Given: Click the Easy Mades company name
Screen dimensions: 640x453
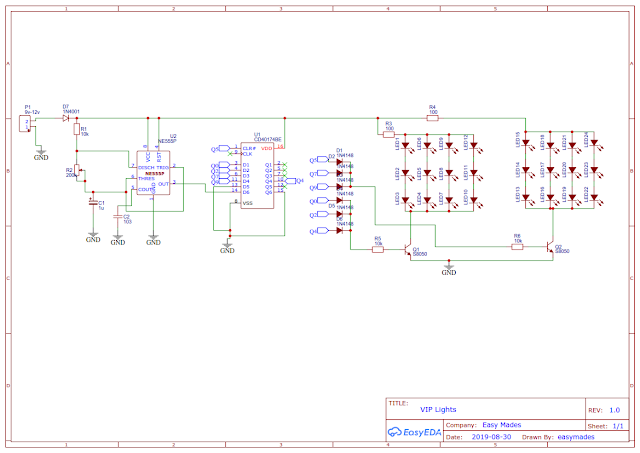Looking at the screenshot, I should 502,425.
